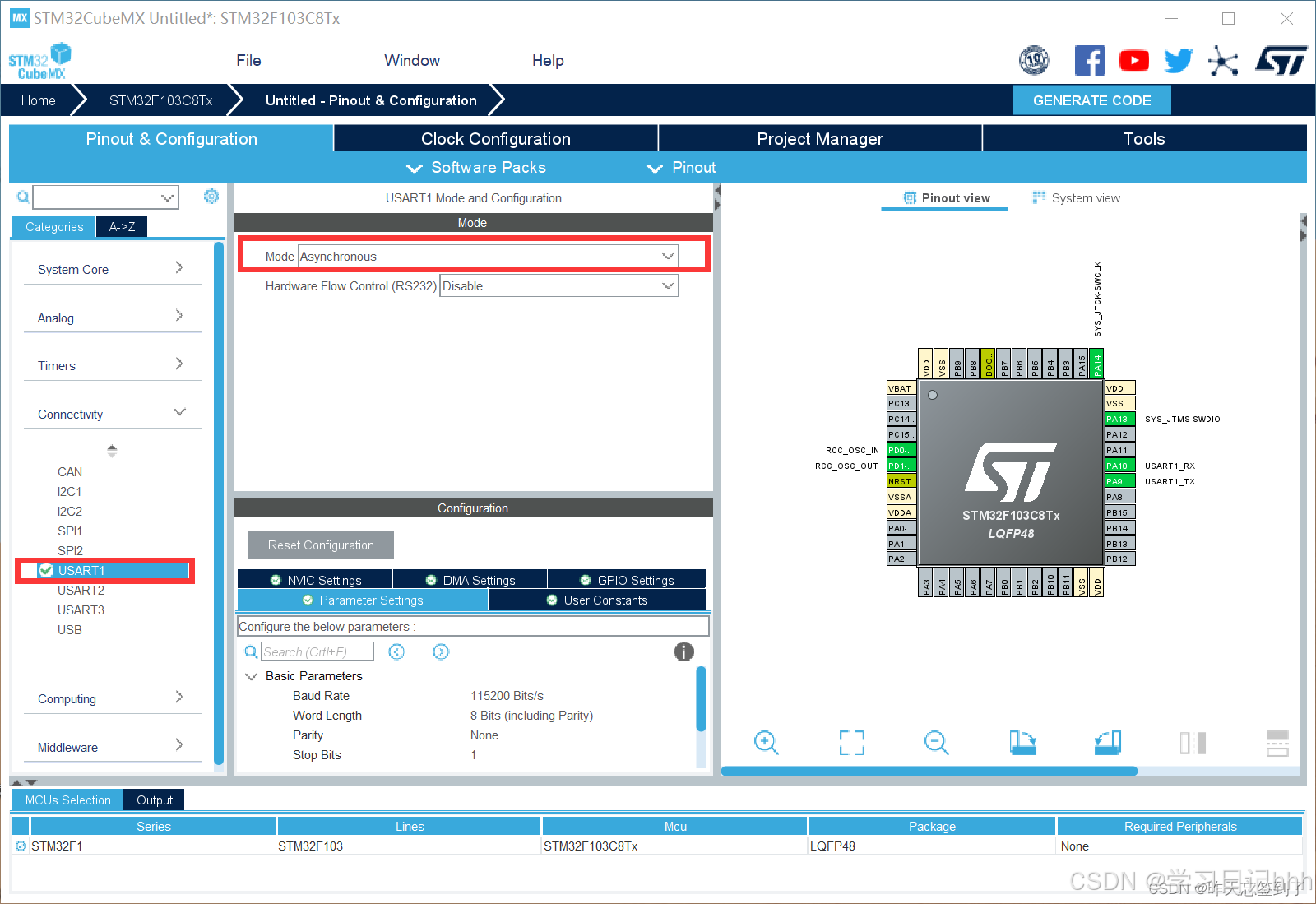The image size is (1316, 904).
Task: Expand the Computing category
Action: click(x=113, y=698)
